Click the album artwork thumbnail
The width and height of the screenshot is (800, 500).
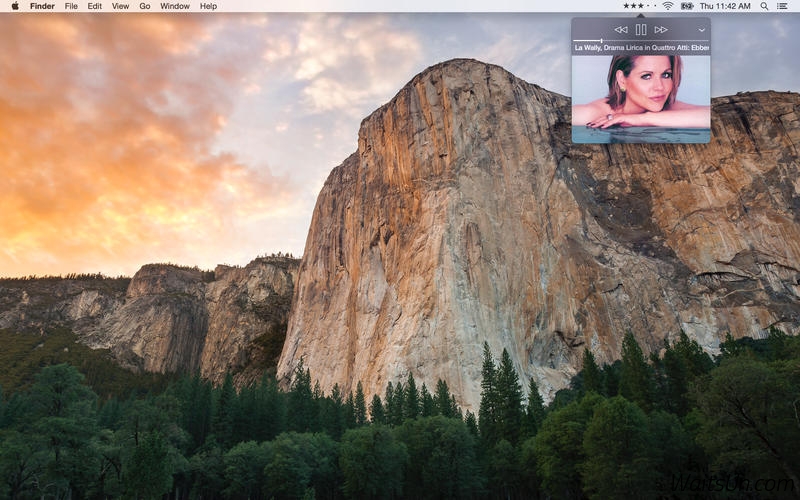pos(641,98)
